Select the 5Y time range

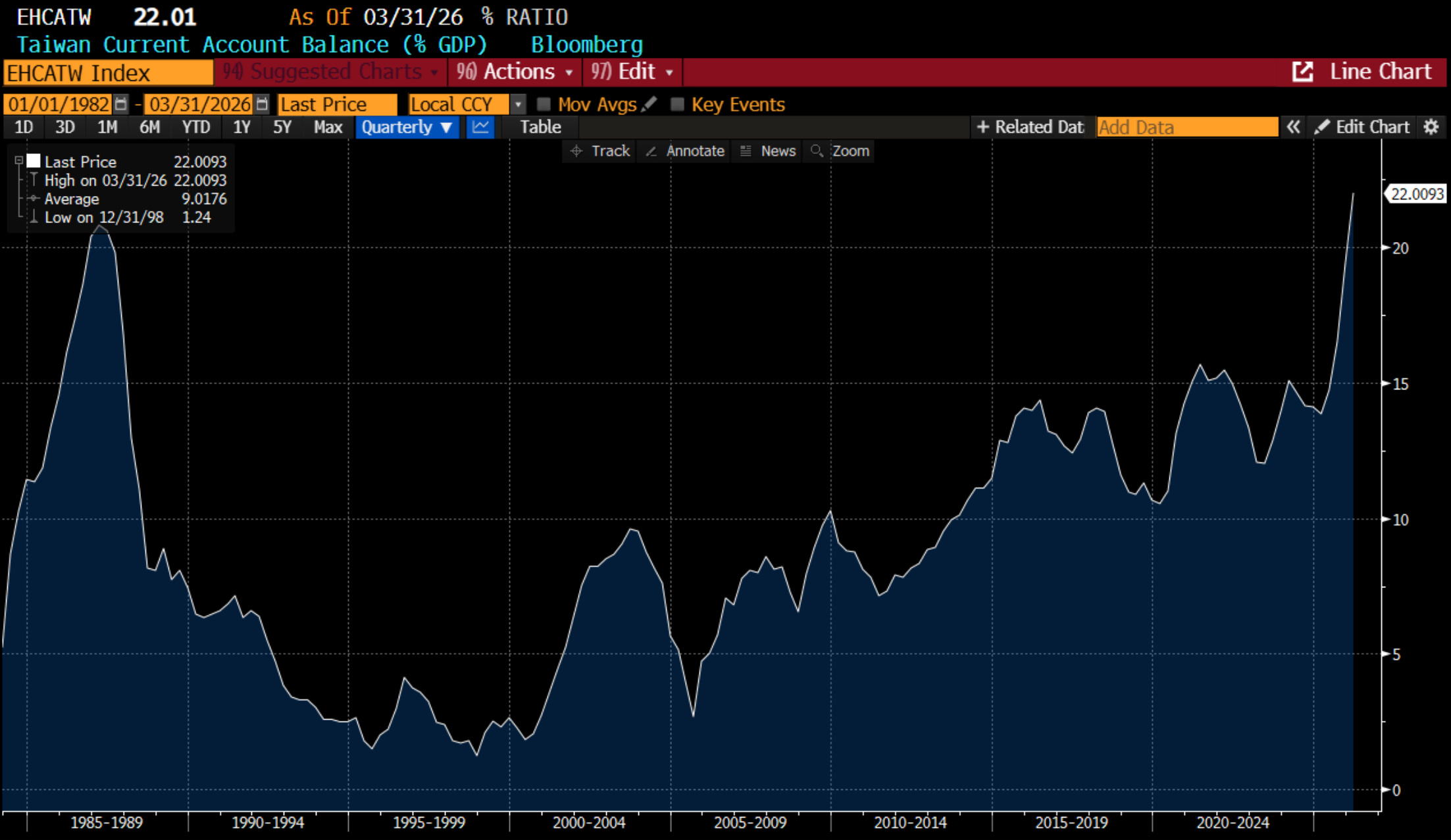[x=282, y=127]
